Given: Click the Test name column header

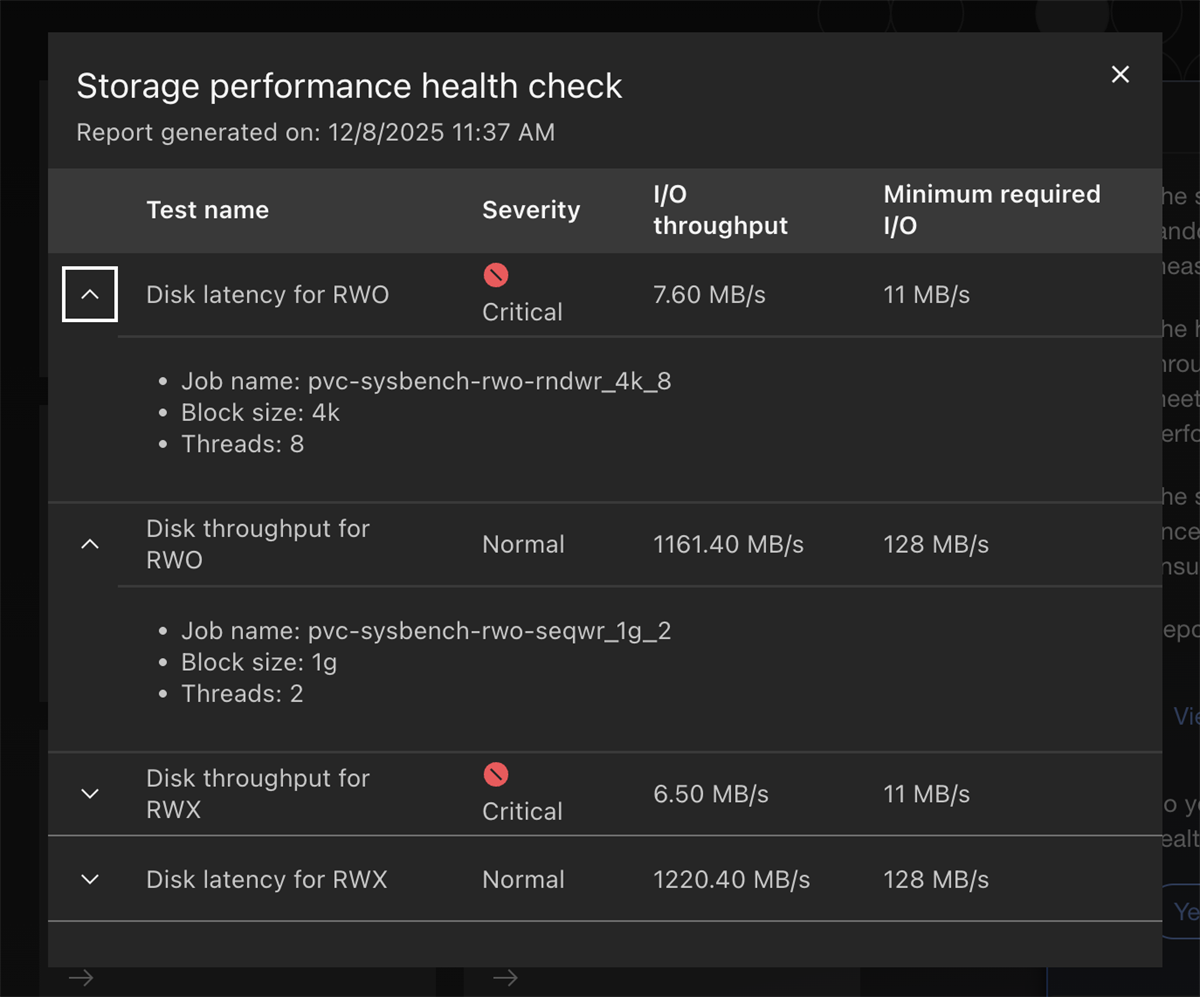Looking at the screenshot, I should pyautogui.click(x=208, y=210).
